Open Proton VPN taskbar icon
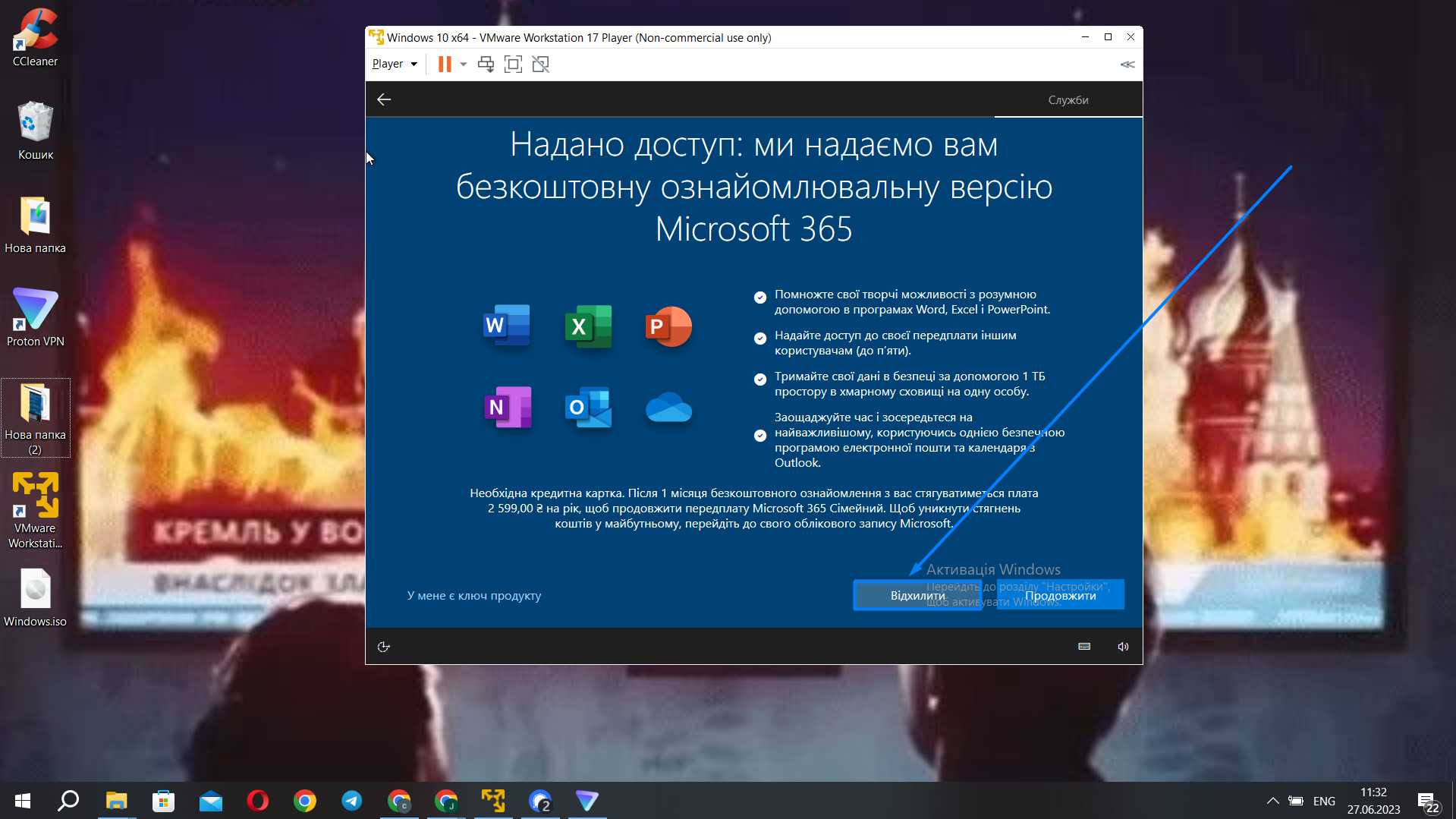Image resolution: width=1456 pixels, height=819 pixels. 587,801
